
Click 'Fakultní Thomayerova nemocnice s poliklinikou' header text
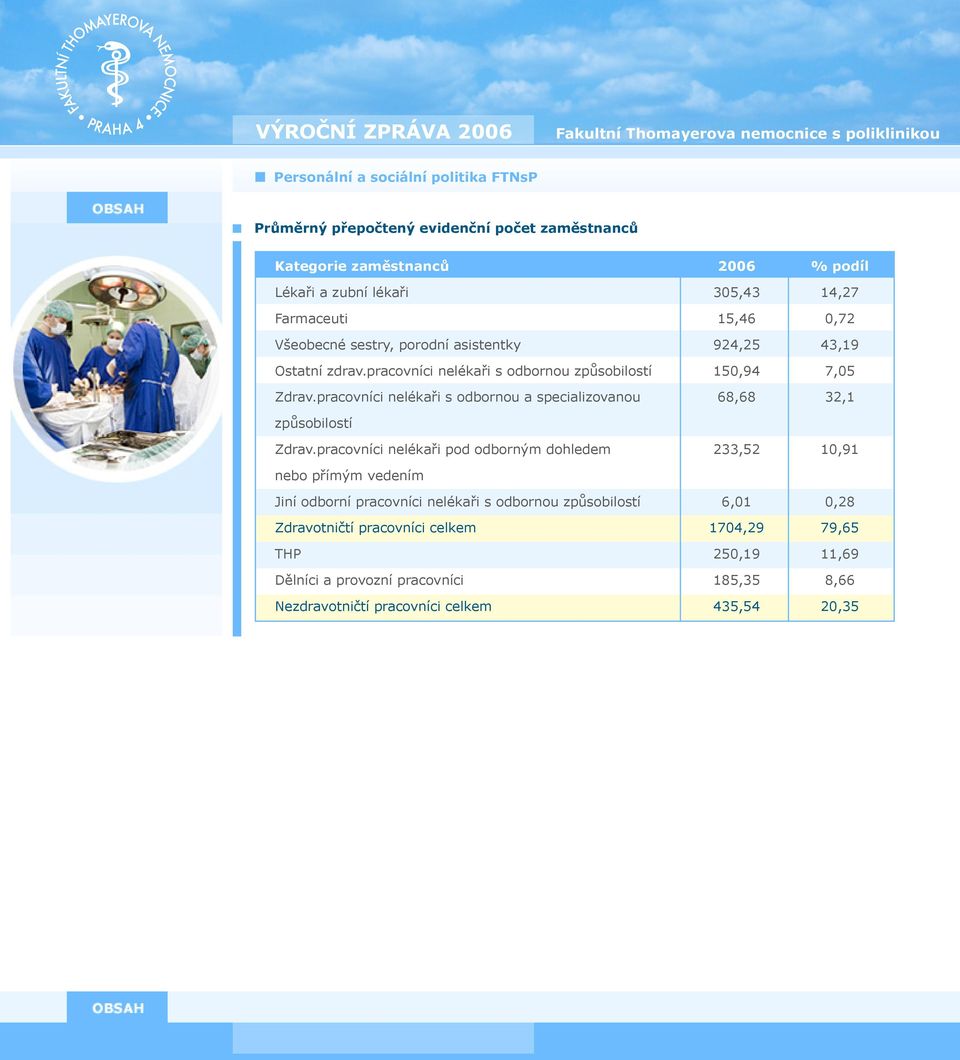coord(747,134)
